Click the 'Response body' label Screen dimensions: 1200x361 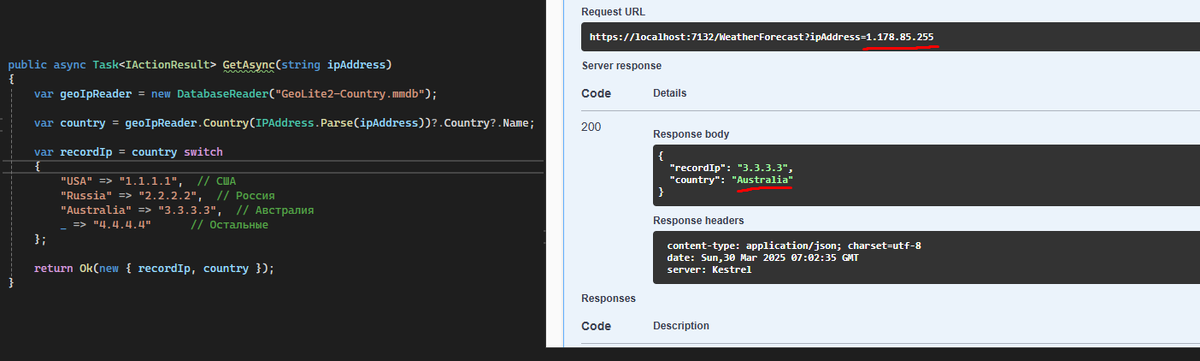(691, 134)
